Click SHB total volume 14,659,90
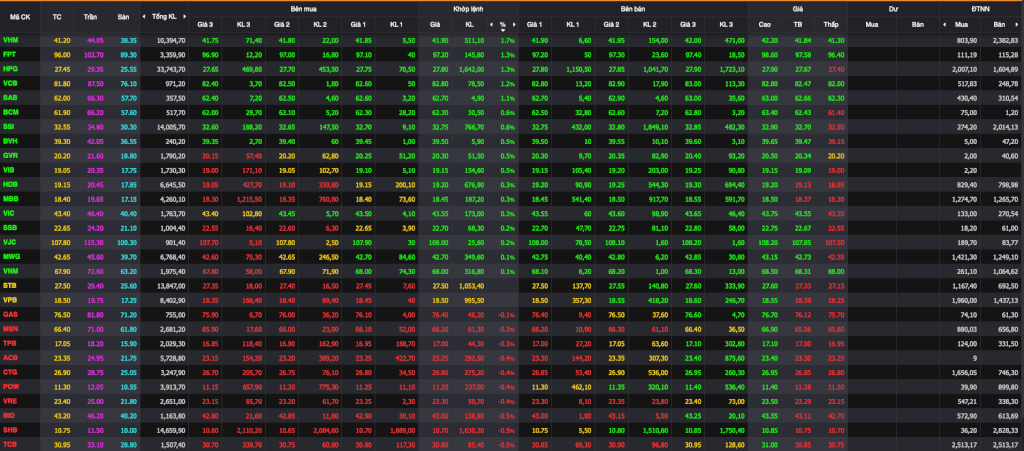1024x451 pixels. click(x=171, y=429)
